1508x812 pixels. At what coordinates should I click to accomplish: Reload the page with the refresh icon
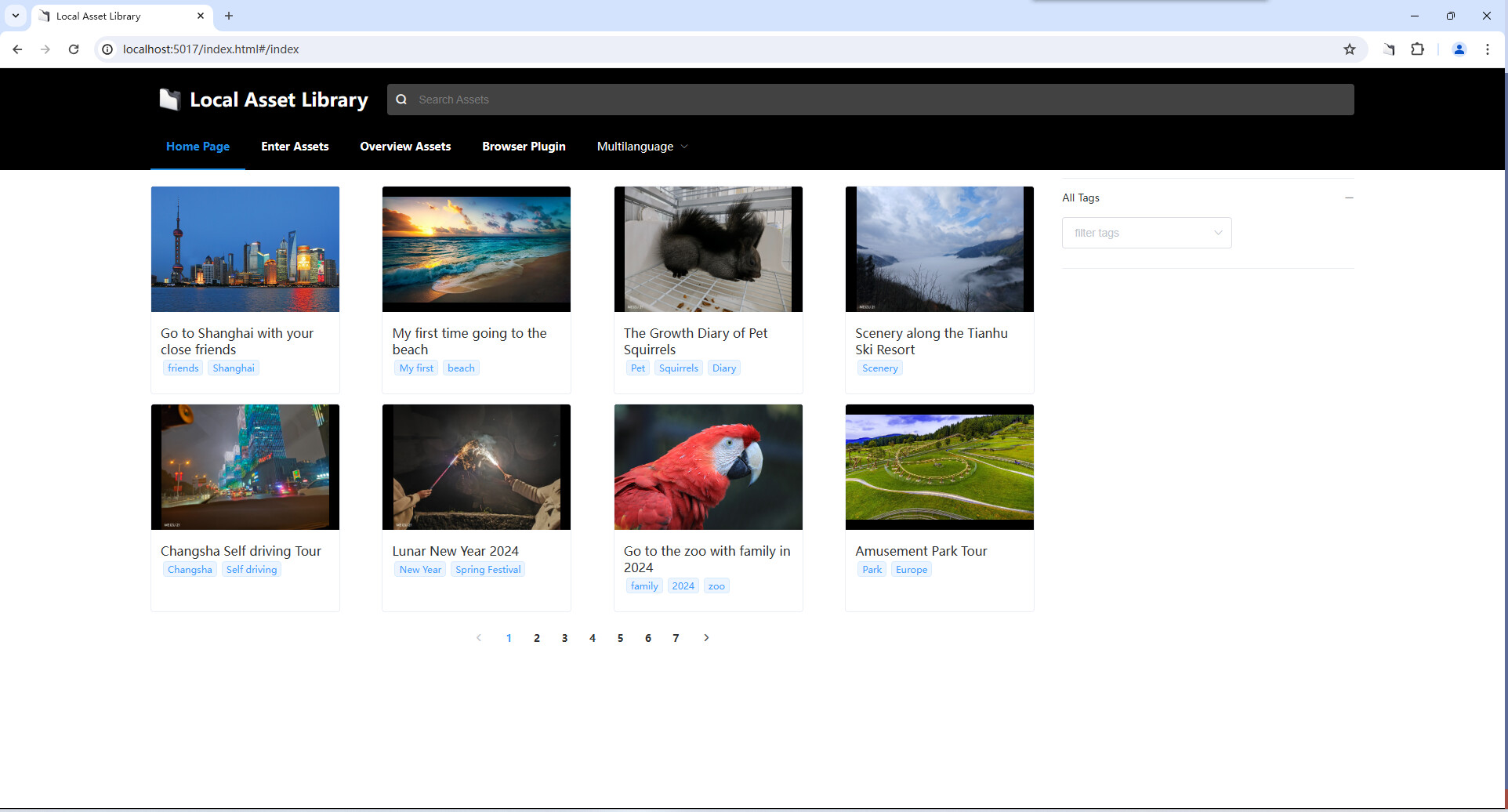74,49
